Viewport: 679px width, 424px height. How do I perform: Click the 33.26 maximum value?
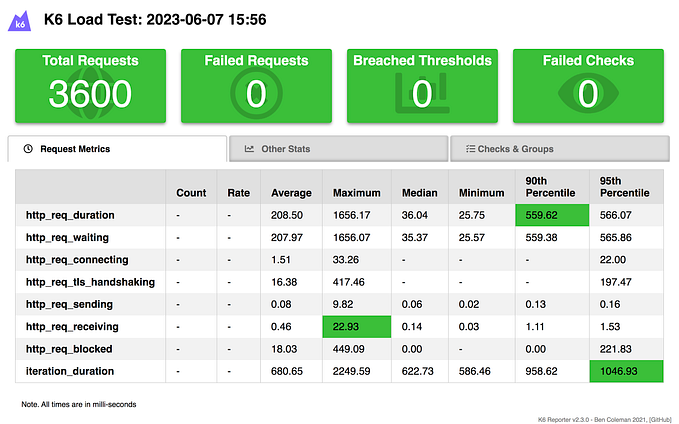(346, 260)
